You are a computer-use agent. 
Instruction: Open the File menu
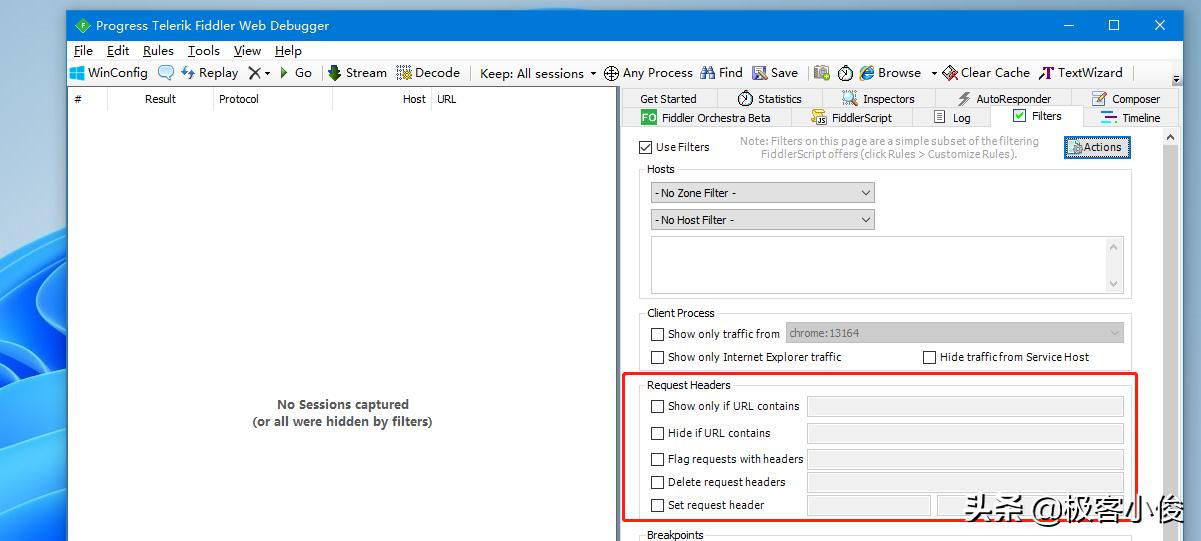point(83,50)
